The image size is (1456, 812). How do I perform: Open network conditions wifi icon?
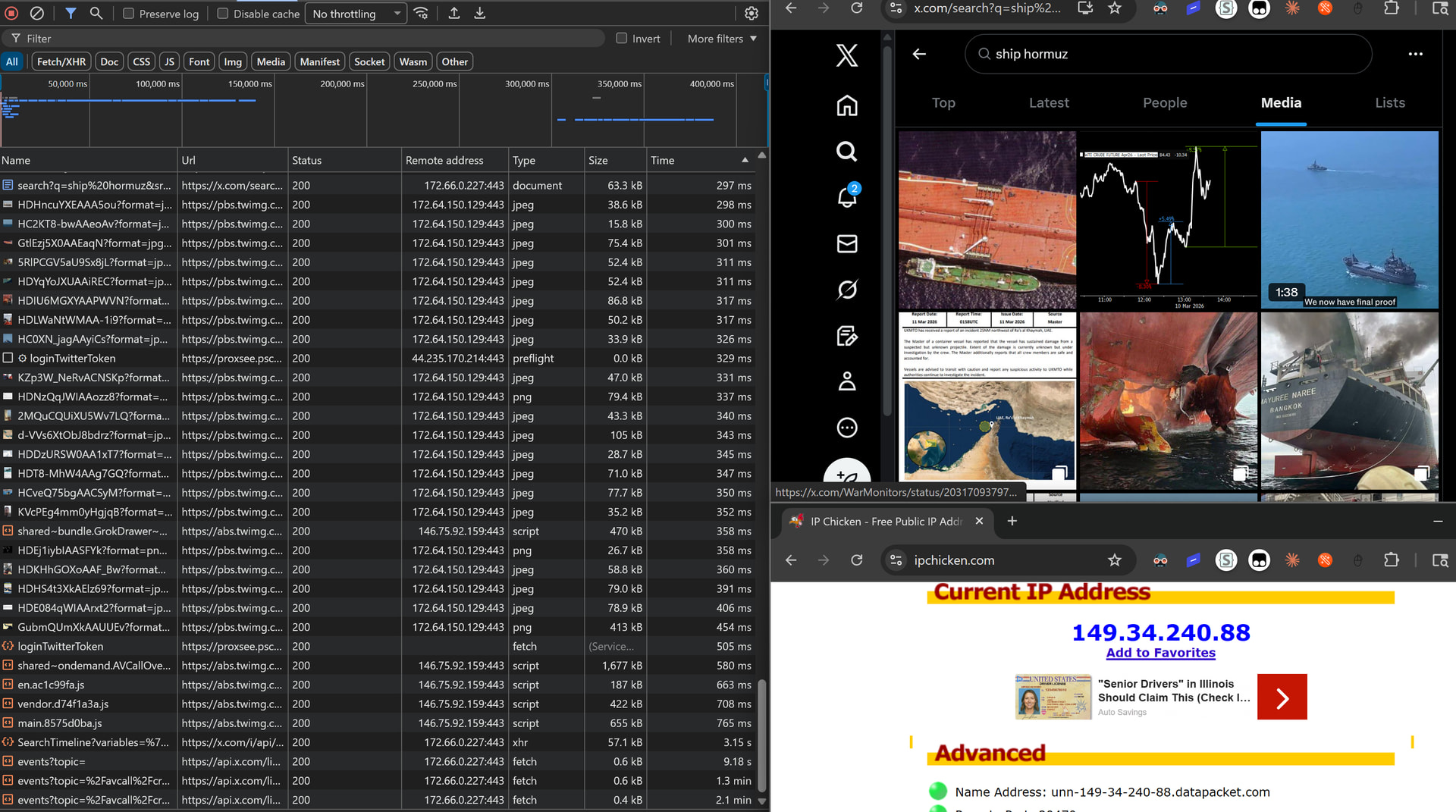421,14
